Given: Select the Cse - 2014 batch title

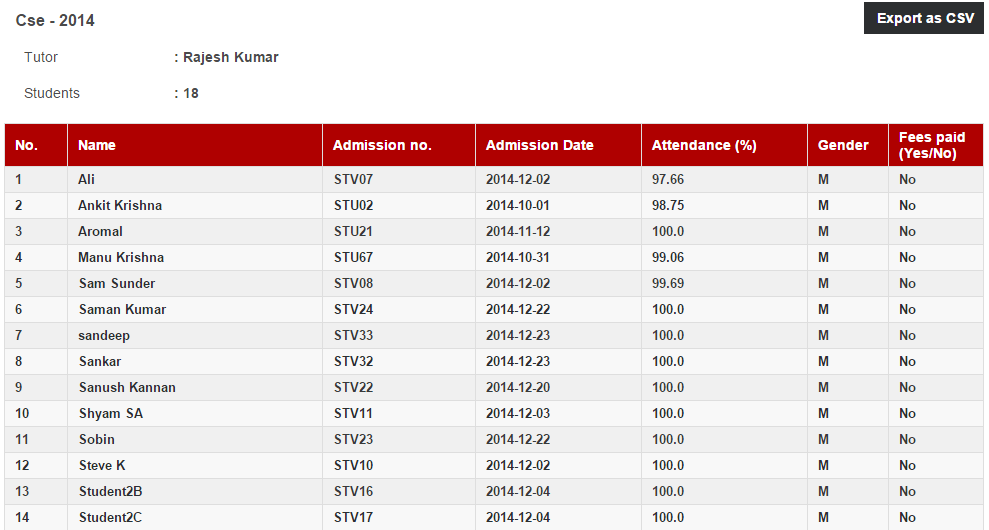Looking at the screenshot, I should (x=55, y=20).
